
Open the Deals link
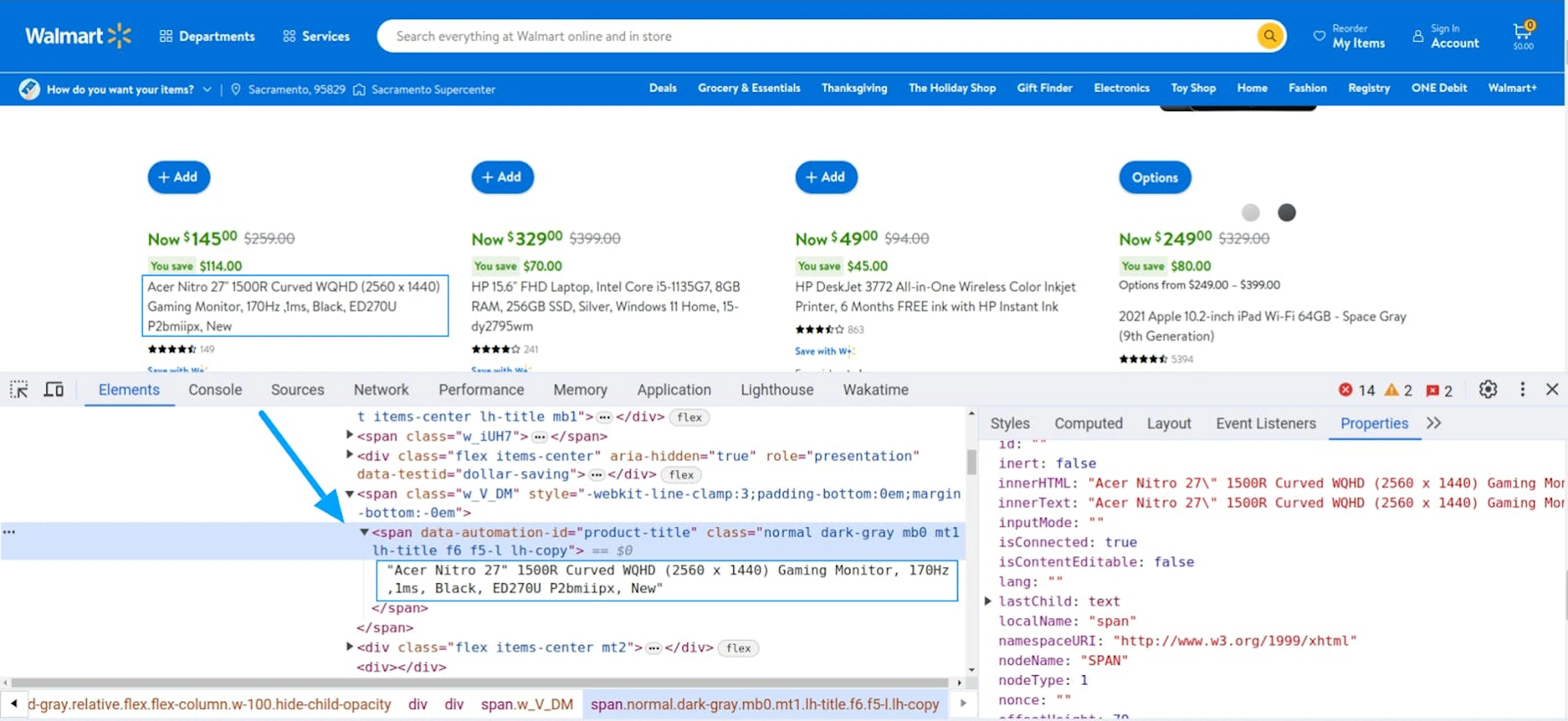662,88
